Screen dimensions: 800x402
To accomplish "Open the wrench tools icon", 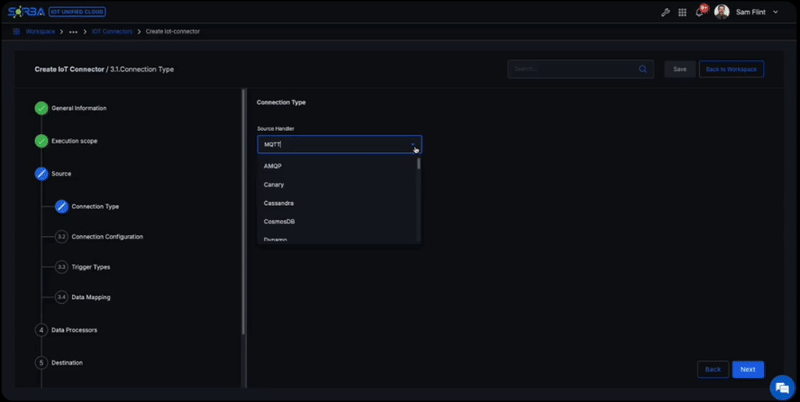I will [666, 12].
